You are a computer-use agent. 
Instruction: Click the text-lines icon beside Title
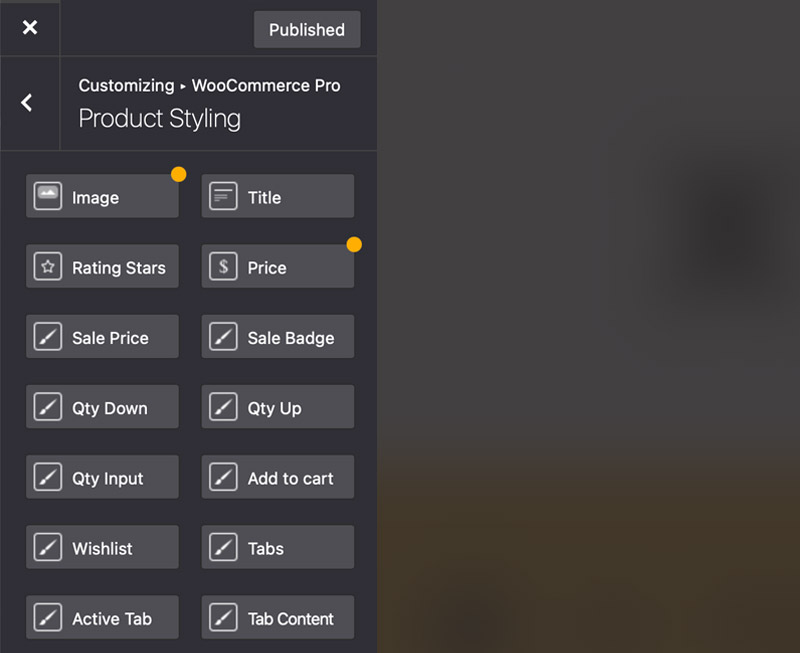click(223, 197)
